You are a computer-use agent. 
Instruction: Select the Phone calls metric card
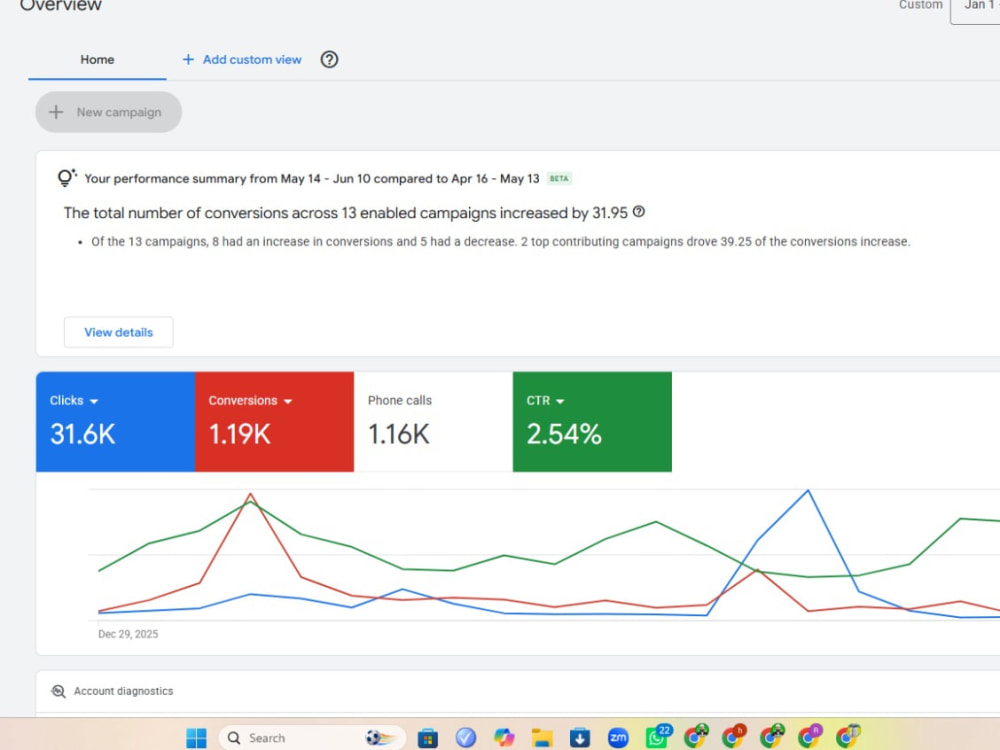pyautogui.click(x=433, y=422)
